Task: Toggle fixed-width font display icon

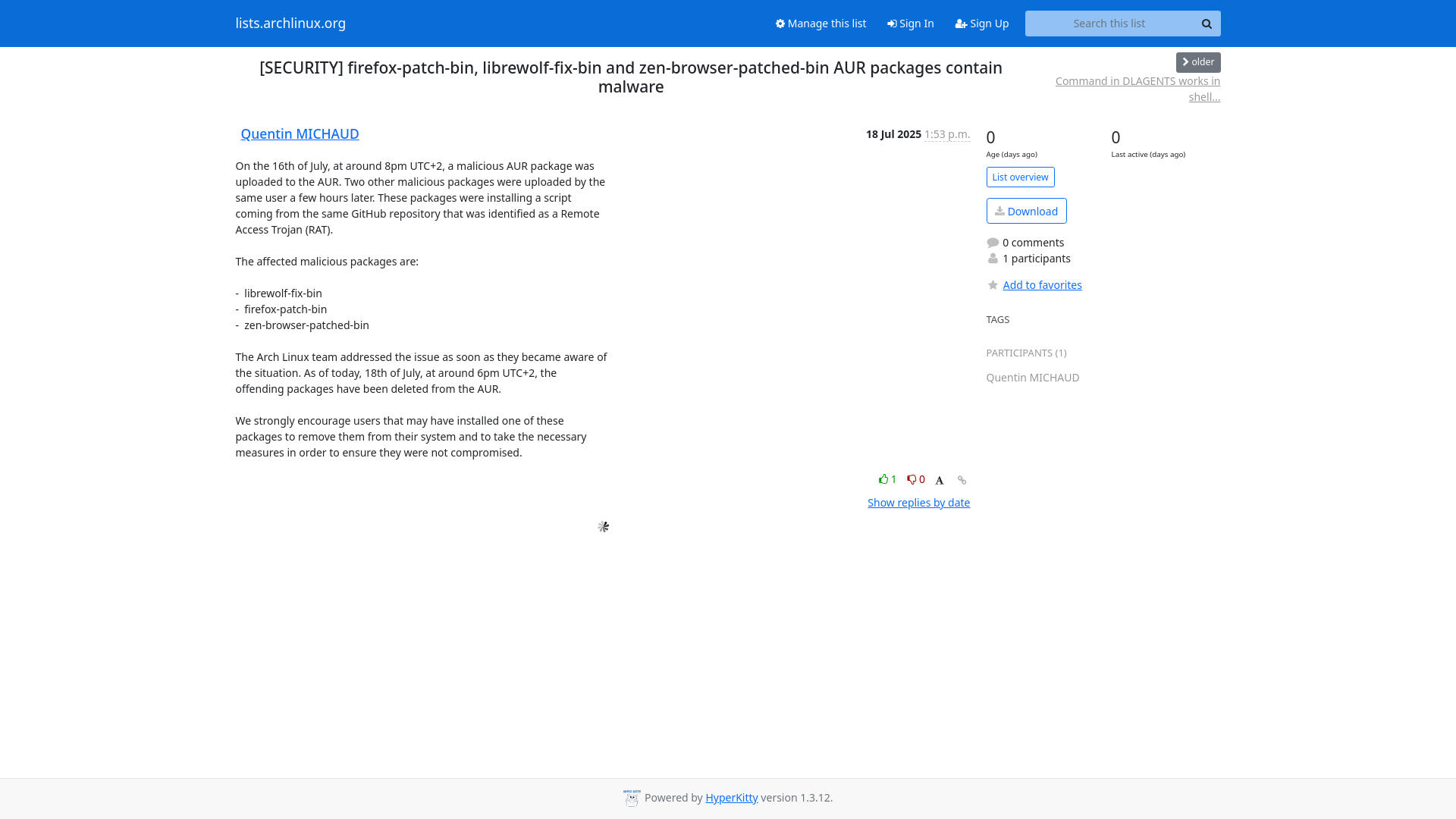Action: click(x=940, y=480)
